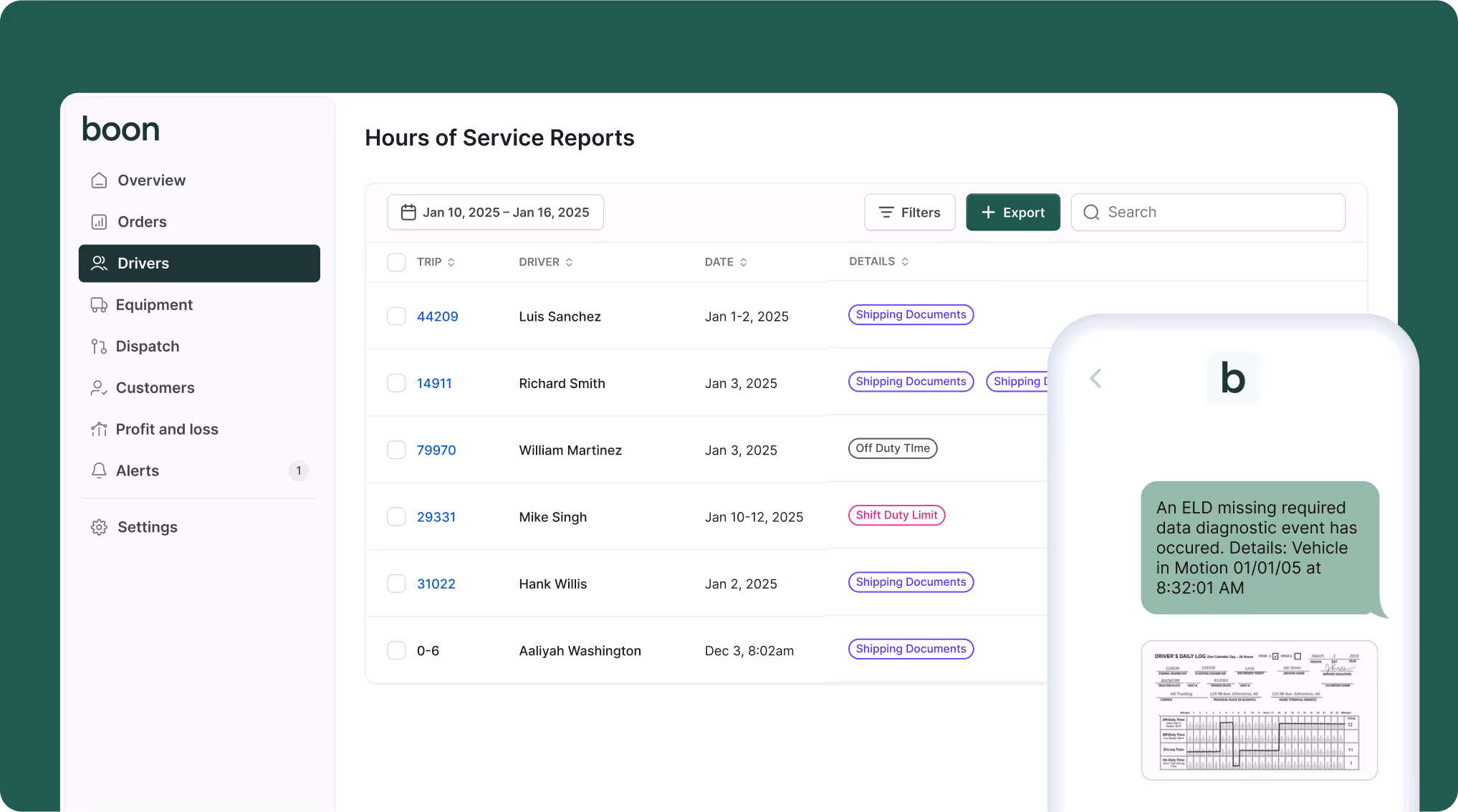The height and width of the screenshot is (812, 1458).
Task: Open trip link 79970
Action: tap(436, 450)
